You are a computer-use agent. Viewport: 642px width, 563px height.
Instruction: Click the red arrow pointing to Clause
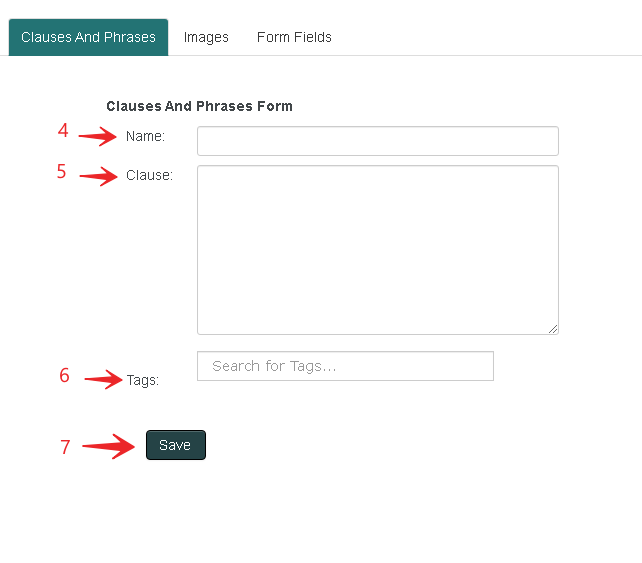coord(99,177)
